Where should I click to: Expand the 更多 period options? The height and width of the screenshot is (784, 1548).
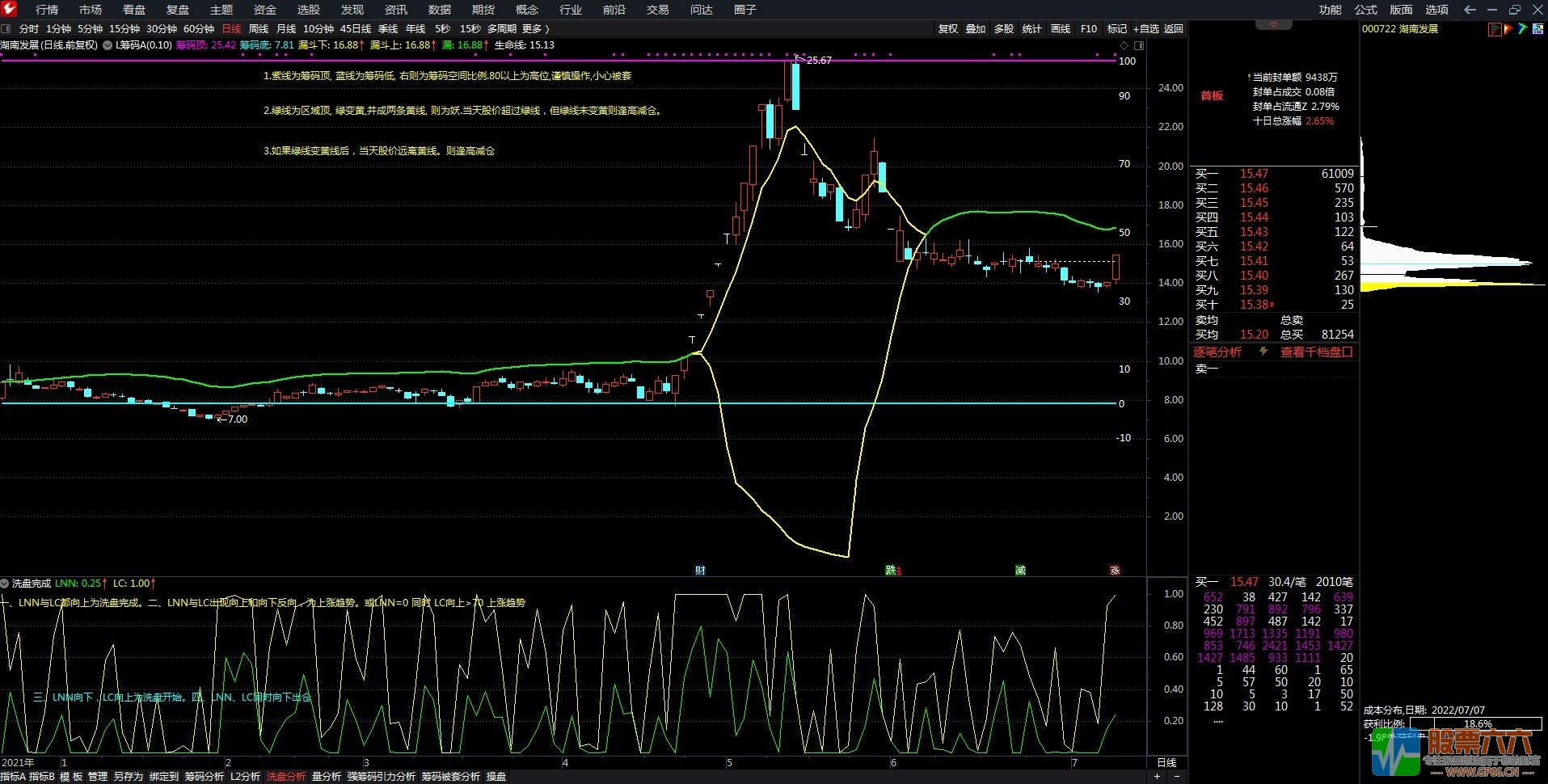click(x=536, y=28)
